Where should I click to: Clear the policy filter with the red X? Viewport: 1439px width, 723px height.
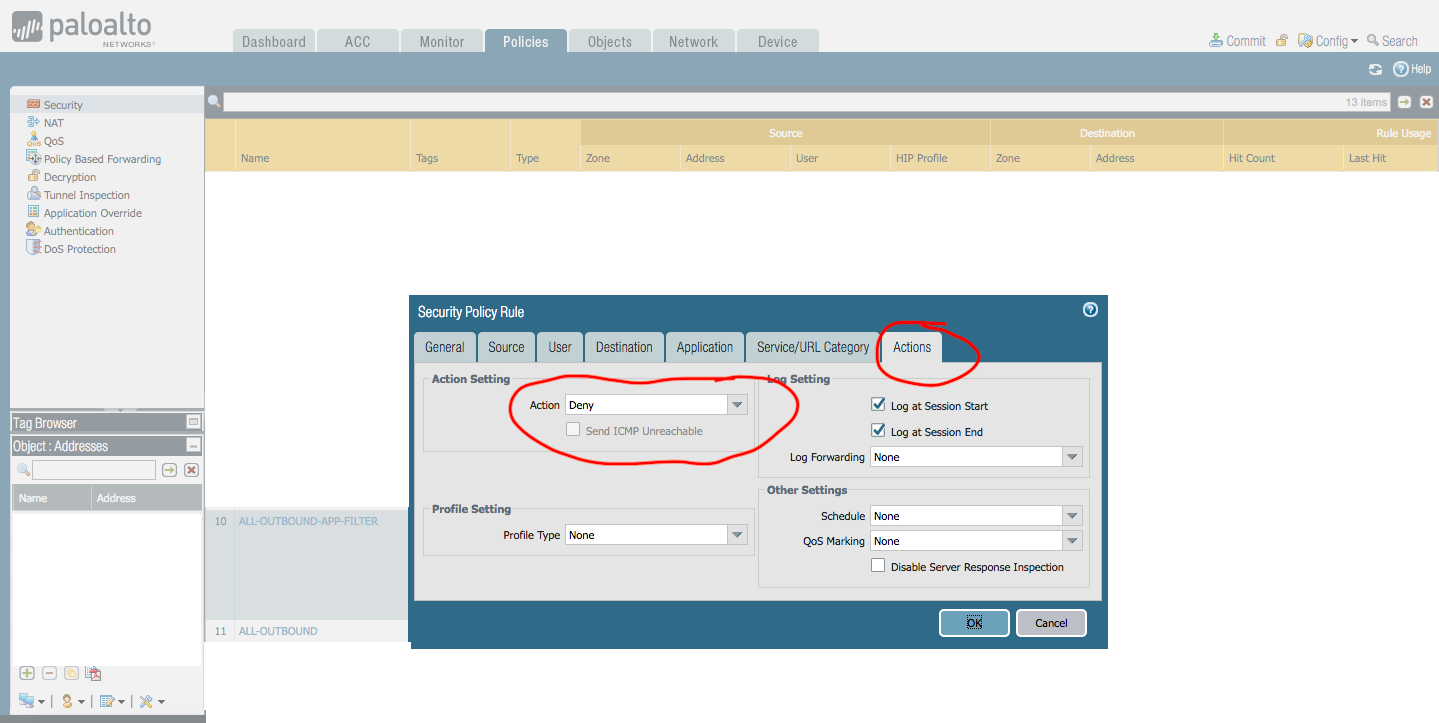point(1426,102)
